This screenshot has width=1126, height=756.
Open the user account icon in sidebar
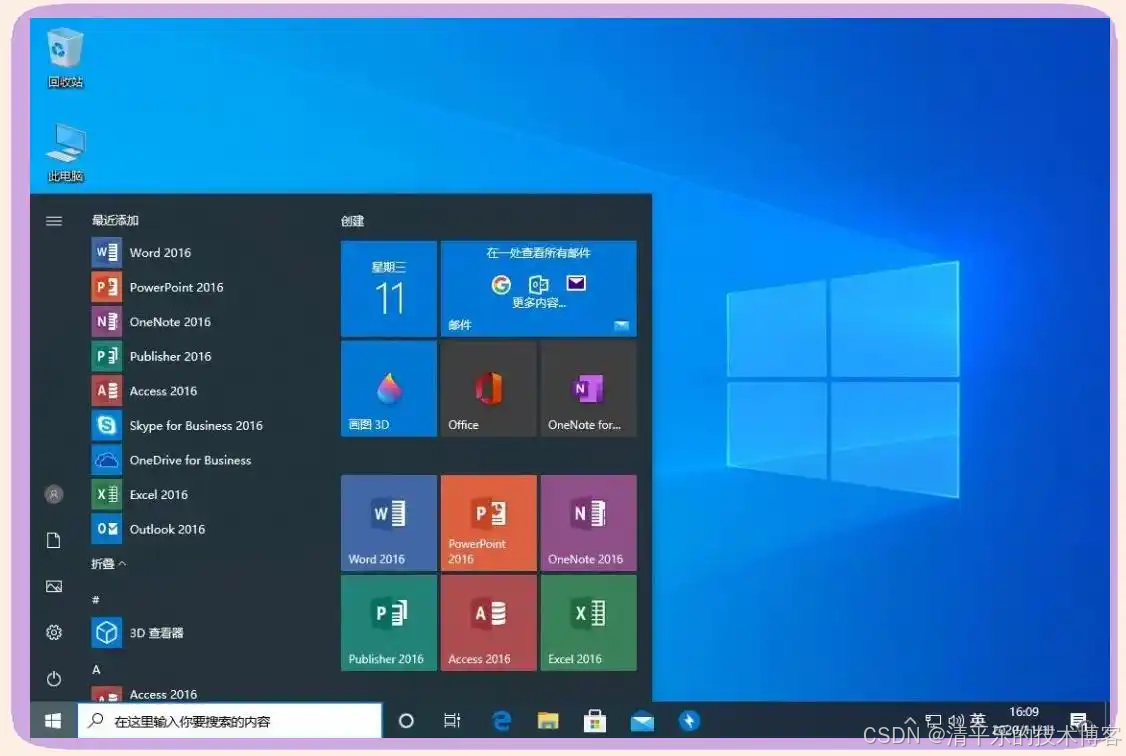click(x=54, y=494)
